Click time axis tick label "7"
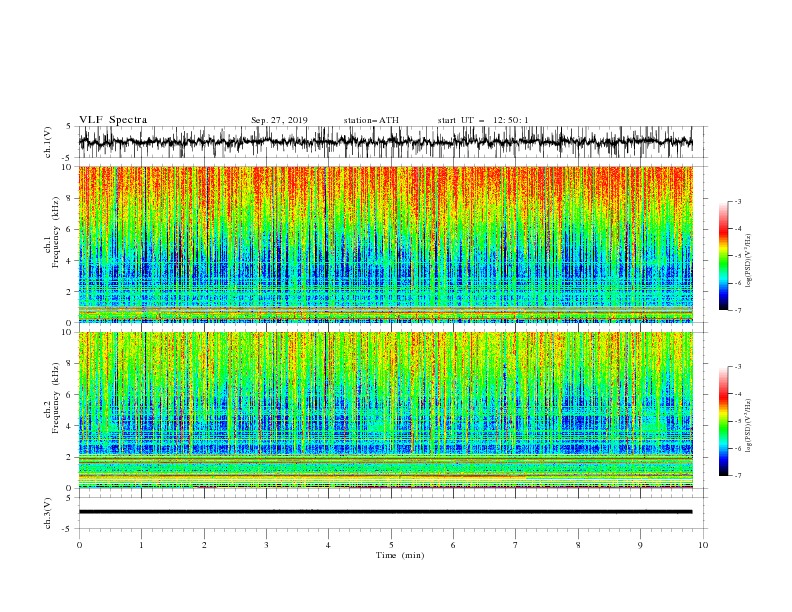This screenshot has width=792, height=612. tap(516, 545)
